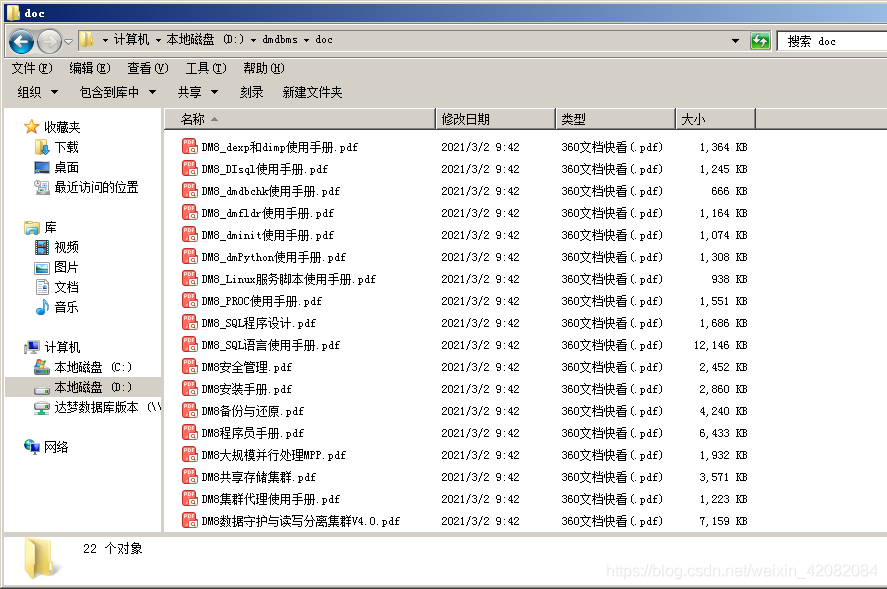
Task: Select PDF icon of DM8_PROC使用手册.pdf
Action: click(190, 301)
